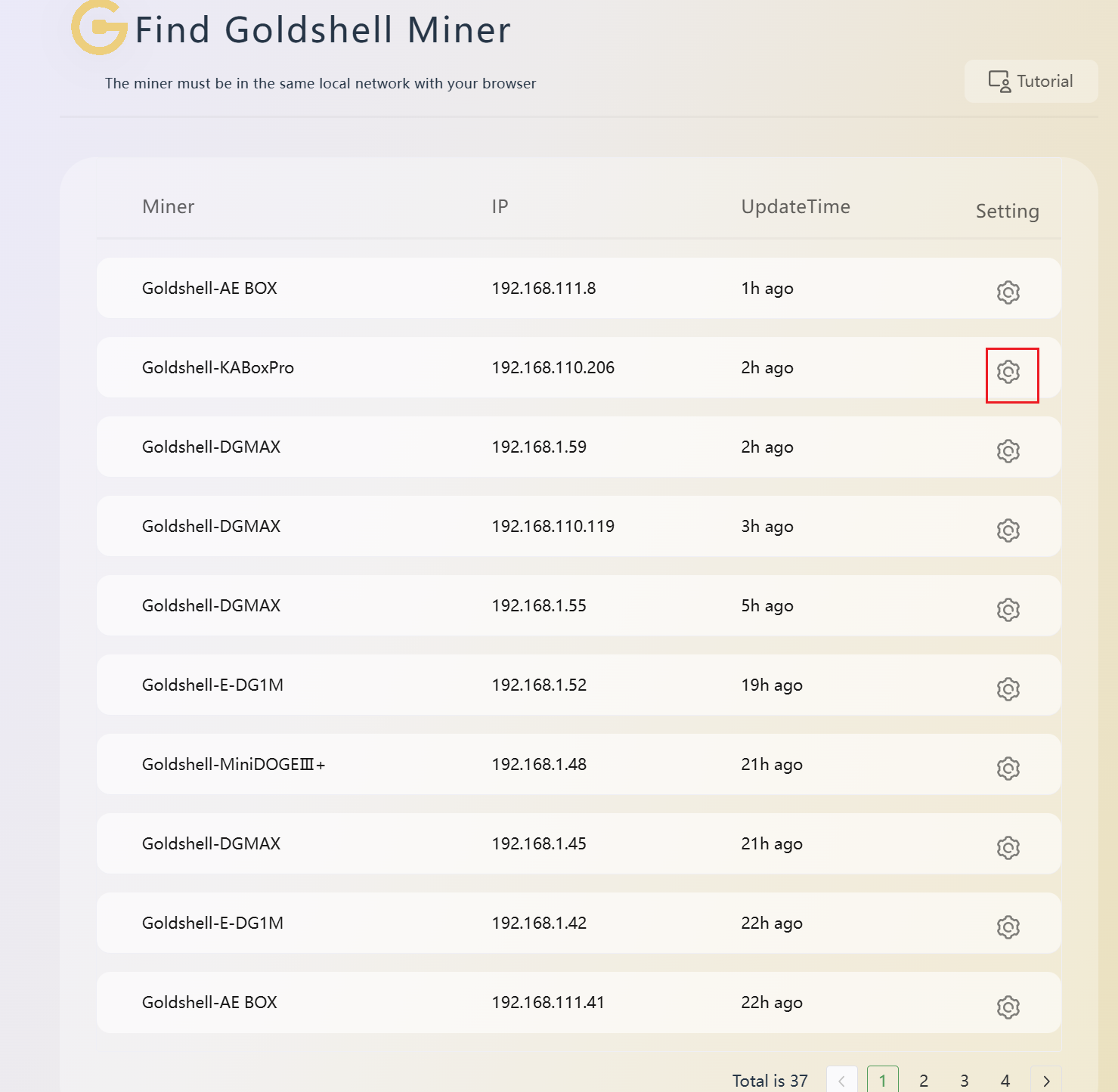Click IP address 192.168.1.52
Image resolution: width=1118 pixels, height=1092 pixels.
tap(539, 685)
